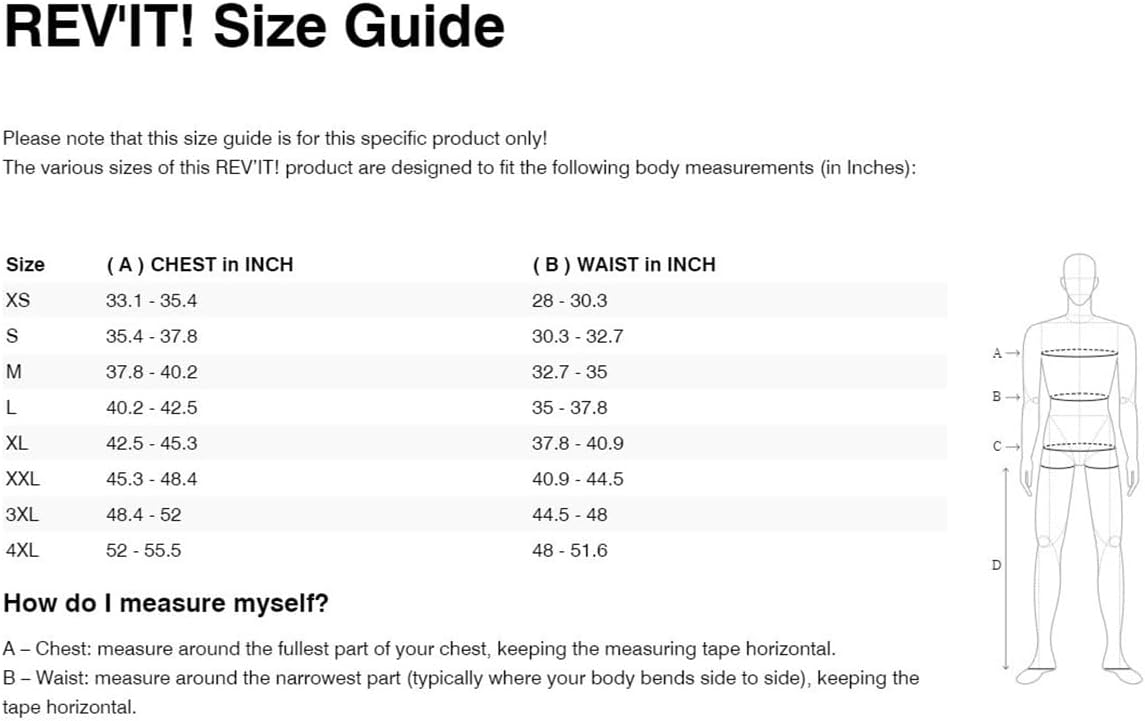Click the REV'IT! Size Guide title
Image resolution: width=1145 pixels, height=721 pixels.
click(254, 27)
